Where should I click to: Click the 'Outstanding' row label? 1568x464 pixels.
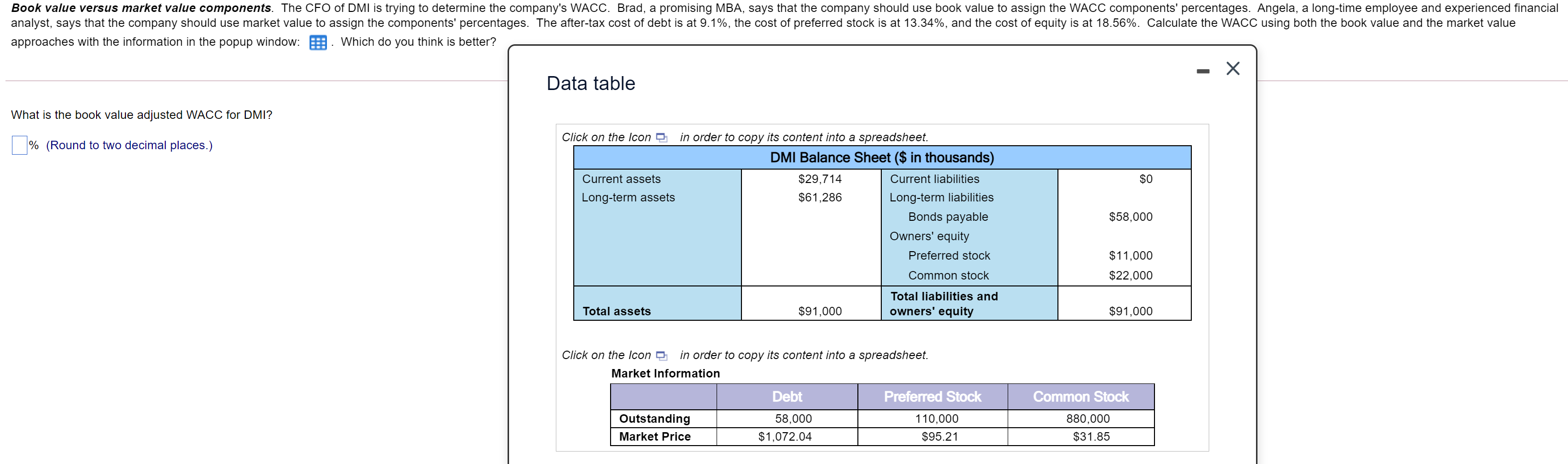point(654,419)
